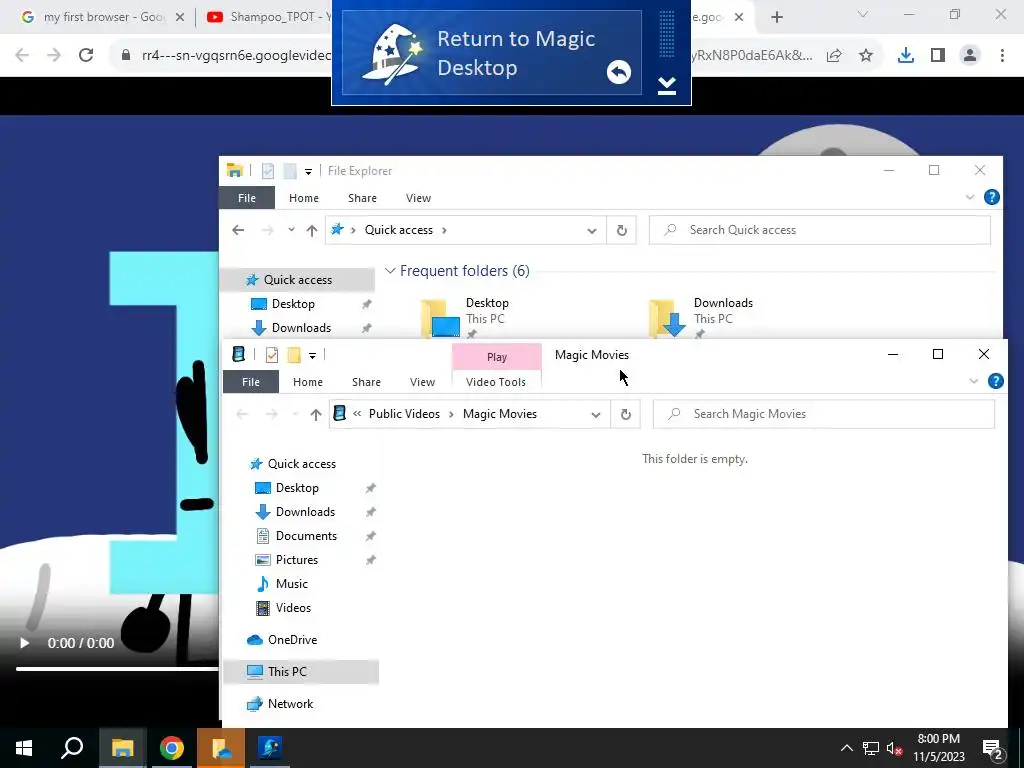This screenshot has height=768, width=1024.
Task: Refresh the Magic Movies folder
Action: pos(626,414)
